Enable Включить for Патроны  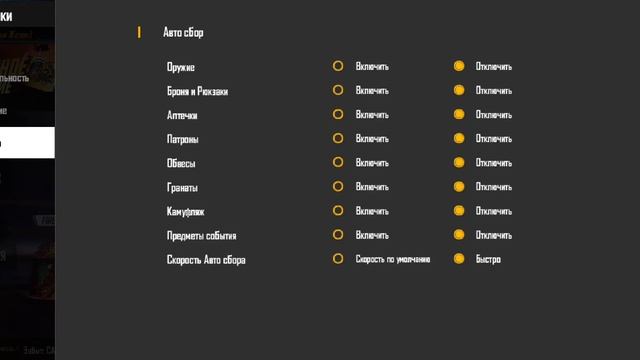(x=338, y=138)
